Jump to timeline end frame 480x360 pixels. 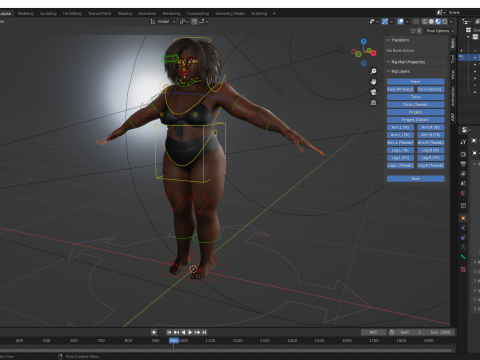(x=204, y=332)
